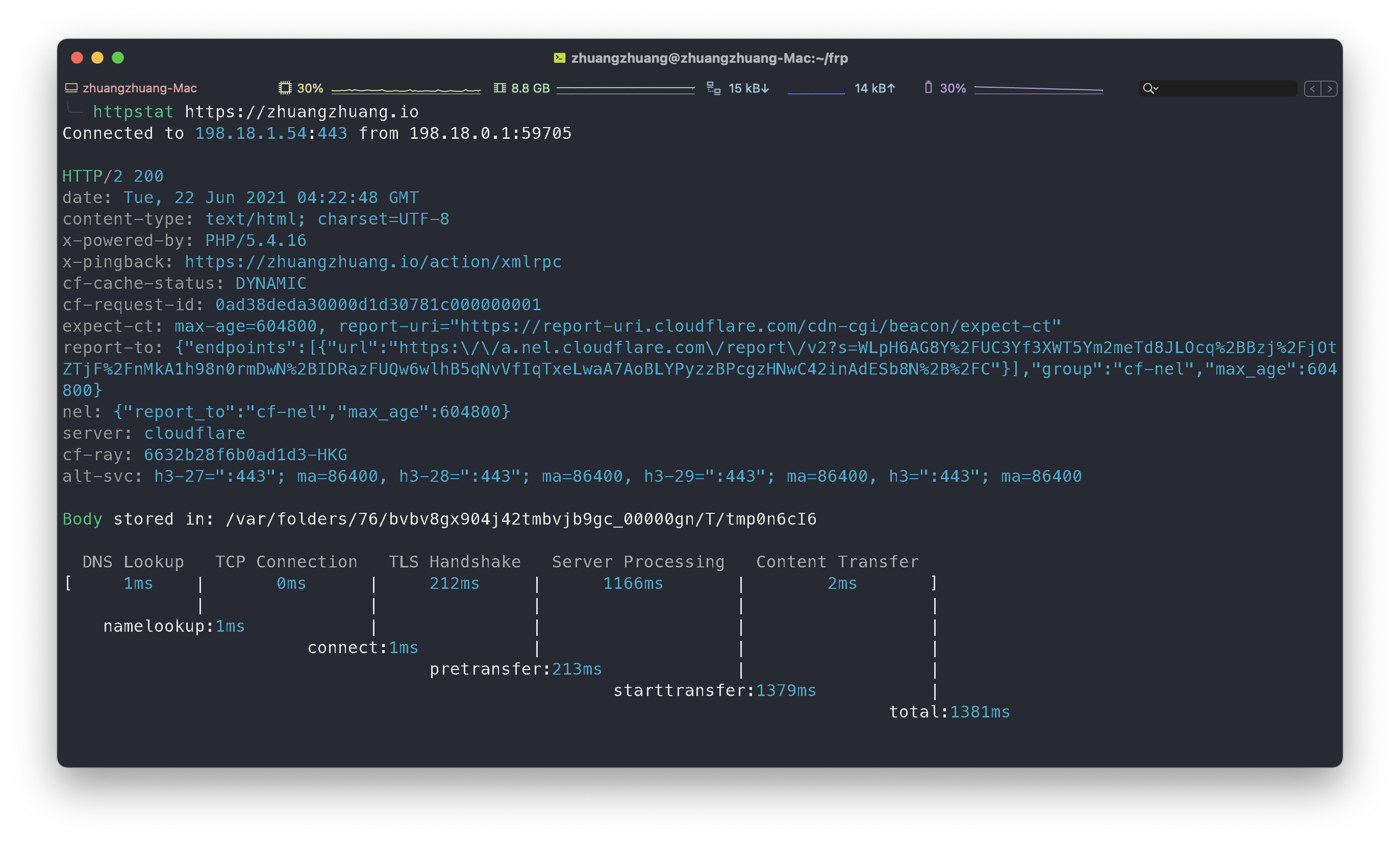This screenshot has height=843, width=1400.
Task: Click the namelookup:1ms timing entry
Action: pos(174,626)
